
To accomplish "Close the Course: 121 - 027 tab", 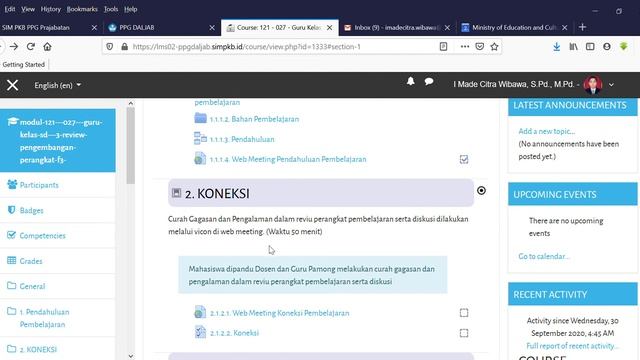I will coord(329,27).
